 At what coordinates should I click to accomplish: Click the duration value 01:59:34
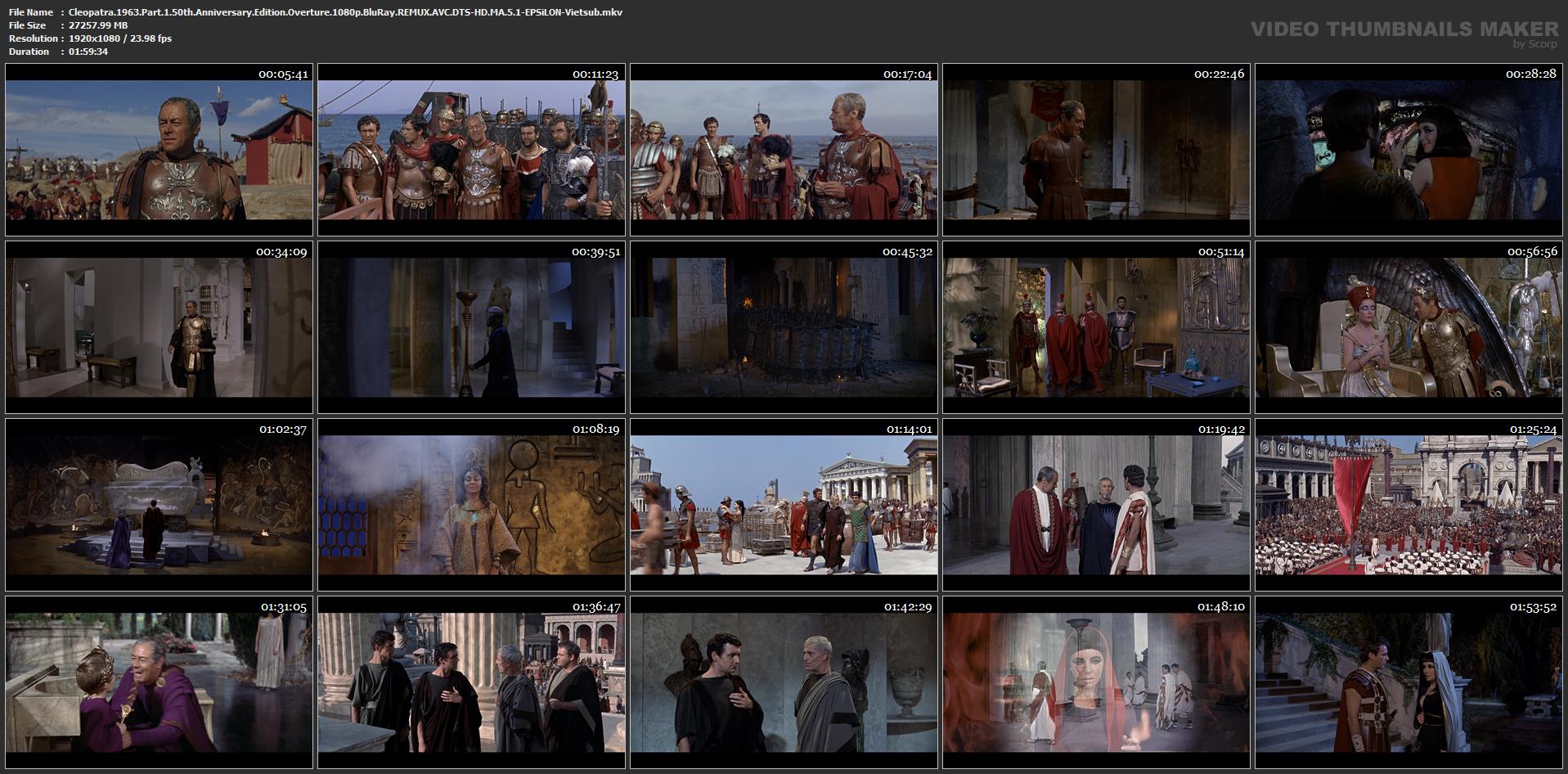pyautogui.click(x=88, y=52)
